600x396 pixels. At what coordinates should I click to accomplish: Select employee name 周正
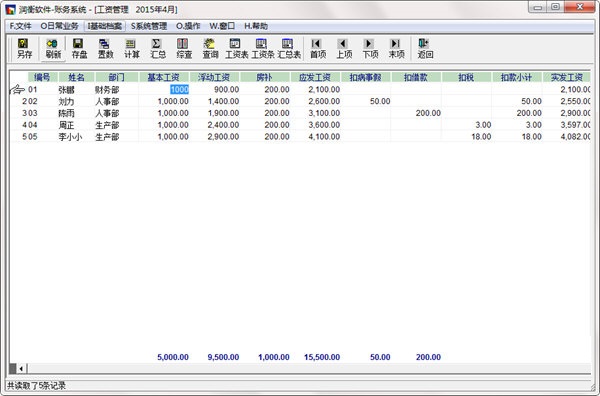(x=66, y=125)
